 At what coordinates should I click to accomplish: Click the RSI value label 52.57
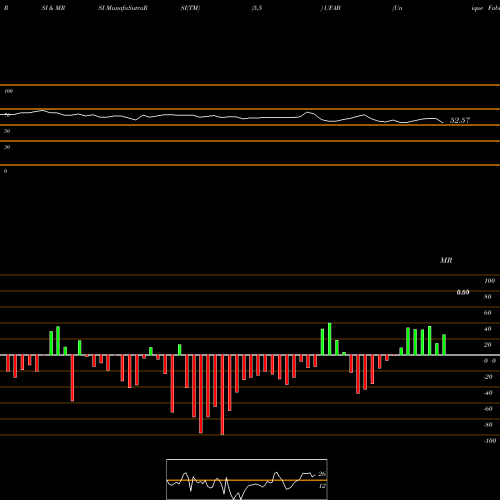(460, 120)
